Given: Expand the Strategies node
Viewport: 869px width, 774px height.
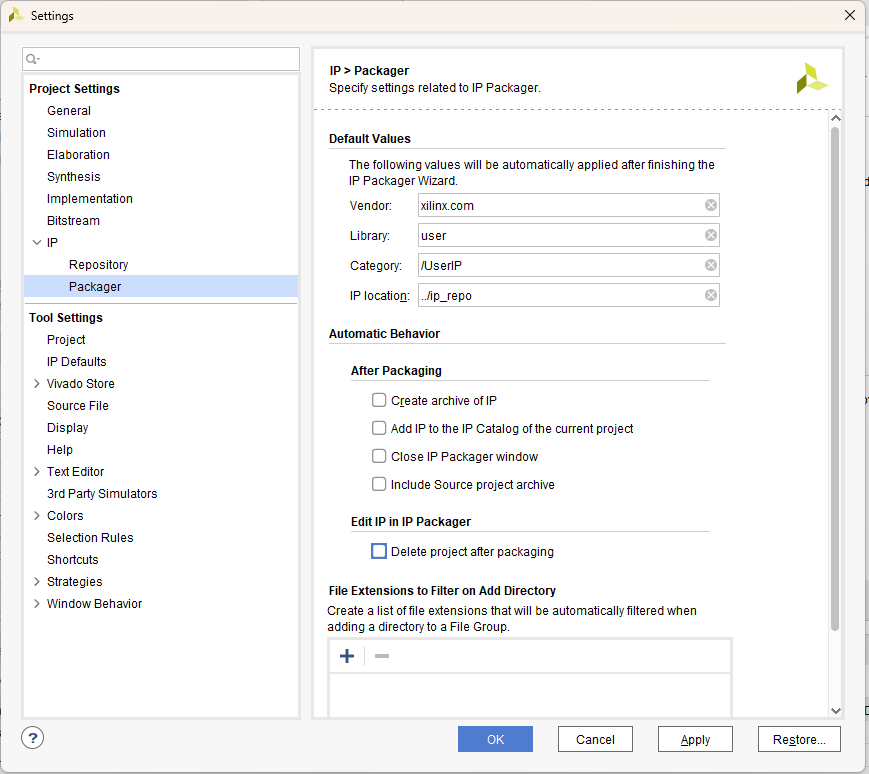Looking at the screenshot, I should pyautogui.click(x=37, y=581).
